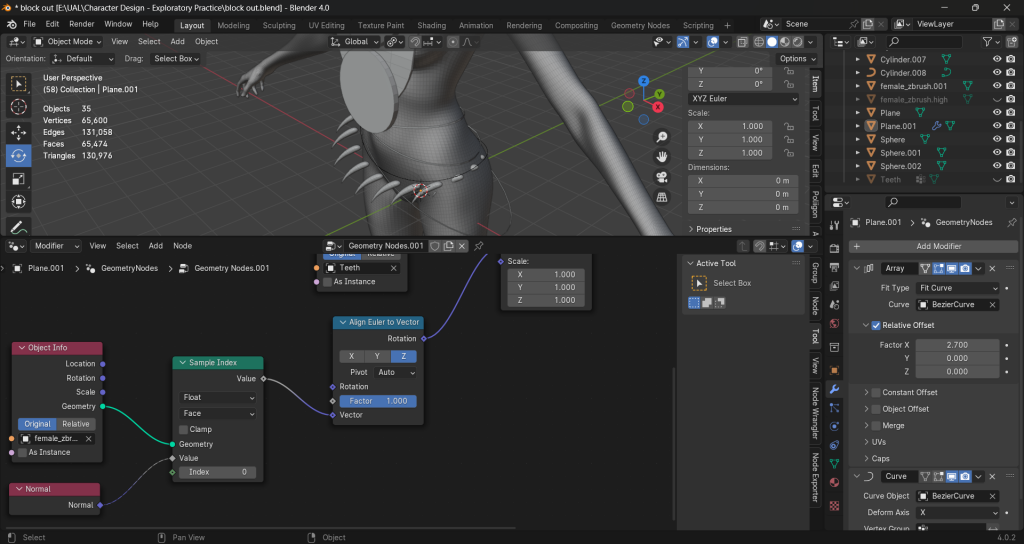Switch to the Shading workspace tab
The image size is (1024, 544).
[x=432, y=25]
